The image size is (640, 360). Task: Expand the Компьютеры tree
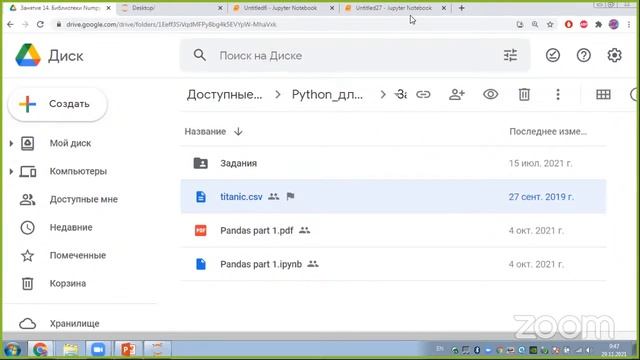(x=11, y=171)
